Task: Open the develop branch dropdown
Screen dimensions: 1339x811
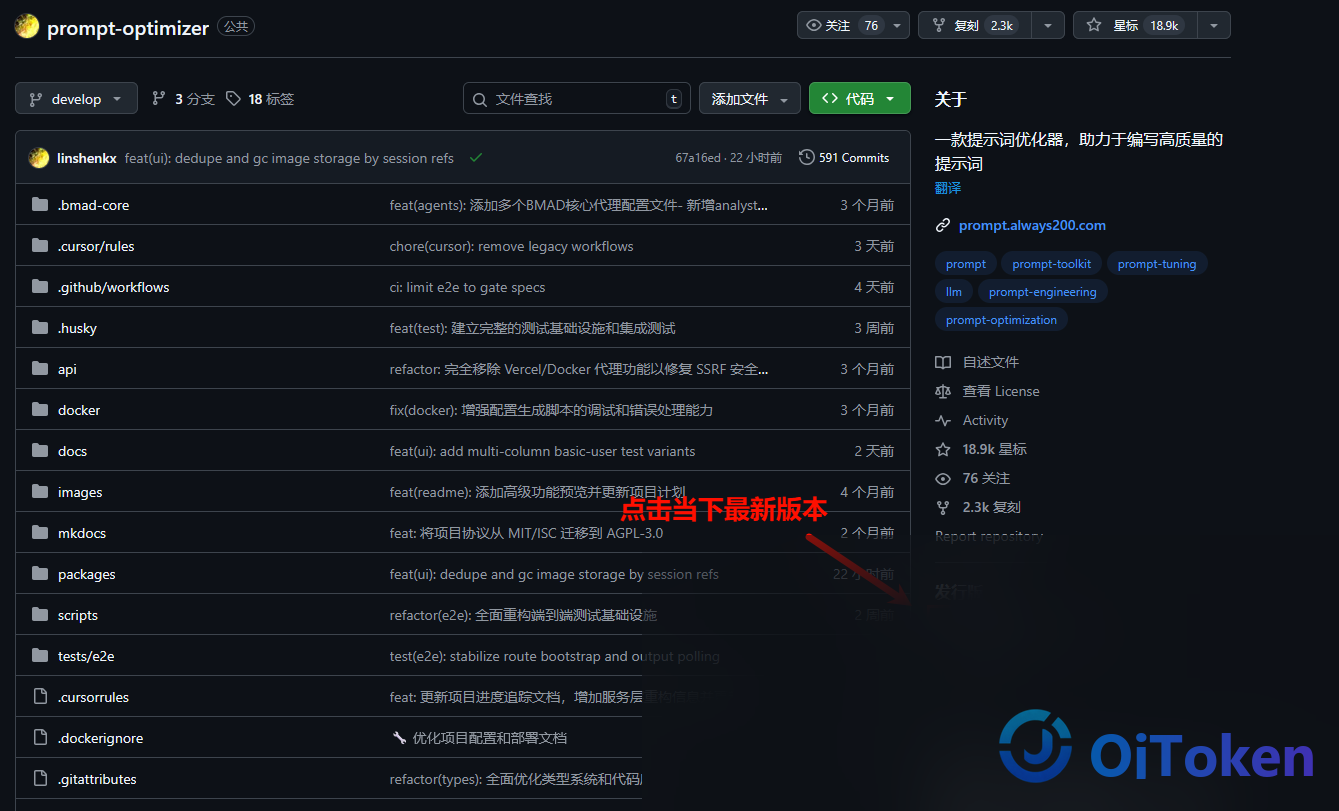Action: click(76, 99)
